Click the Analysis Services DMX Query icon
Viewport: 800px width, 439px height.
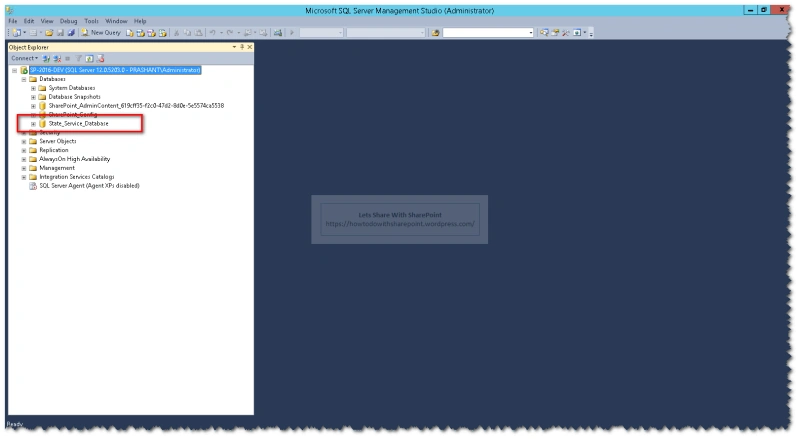coord(152,33)
